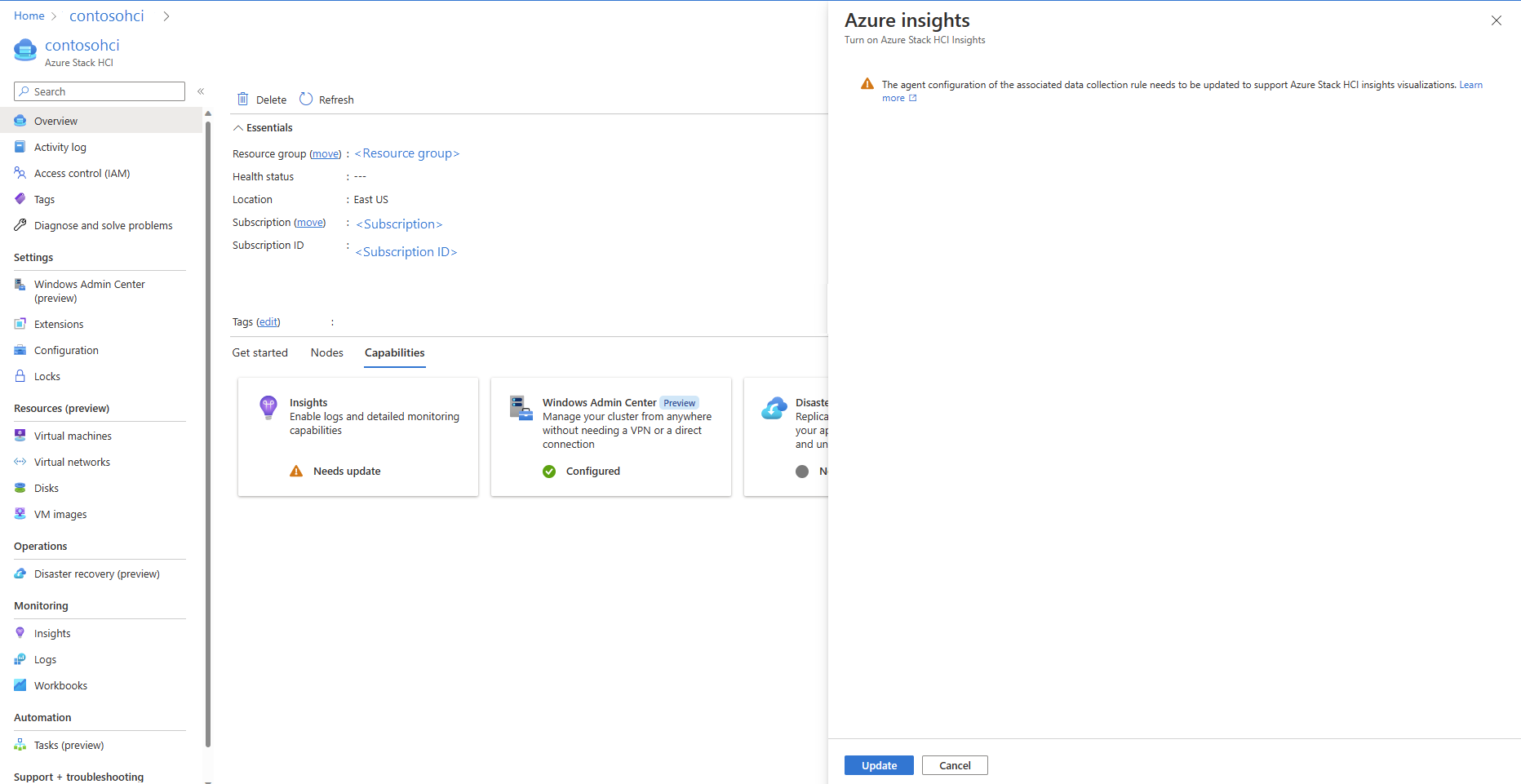Switch to the Nodes tab
1521x784 pixels.
click(x=327, y=352)
